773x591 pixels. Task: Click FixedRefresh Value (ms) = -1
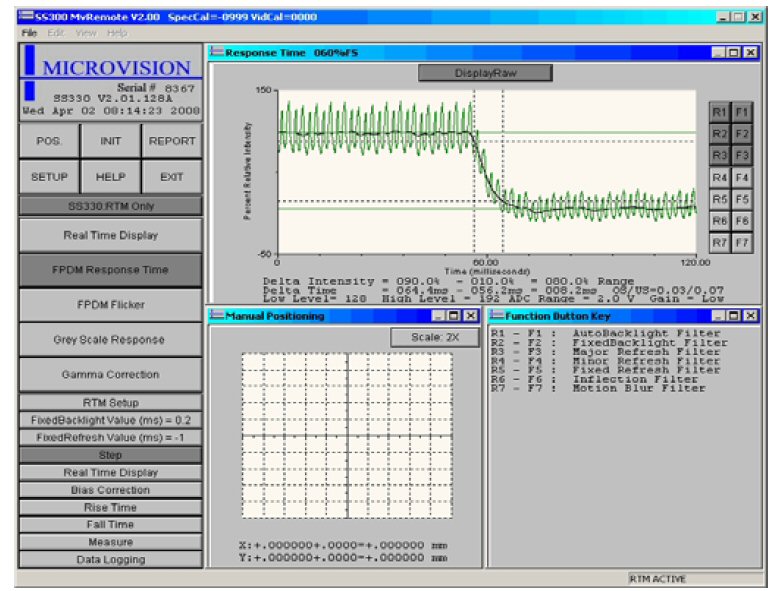point(111,437)
